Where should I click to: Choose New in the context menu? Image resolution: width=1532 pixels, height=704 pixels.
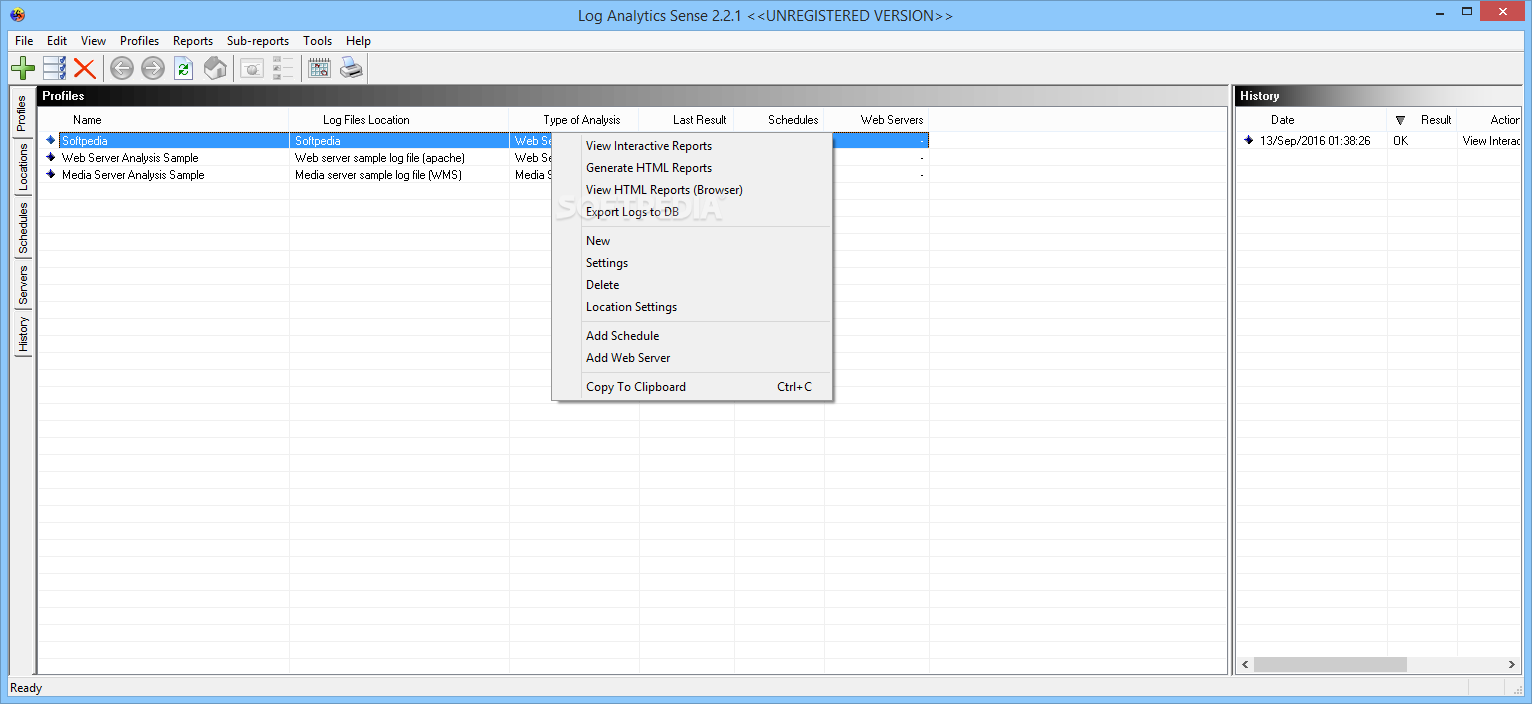pyautogui.click(x=692, y=241)
